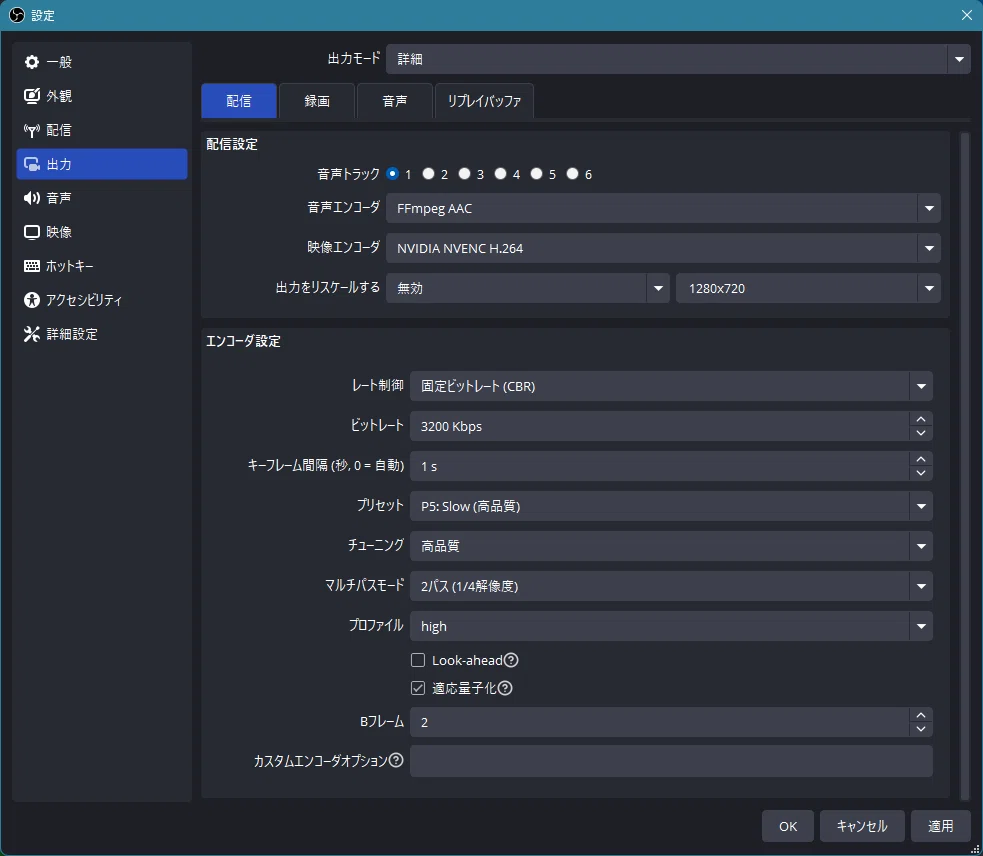Click the 適用 button

pyautogui.click(x=940, y=827)
